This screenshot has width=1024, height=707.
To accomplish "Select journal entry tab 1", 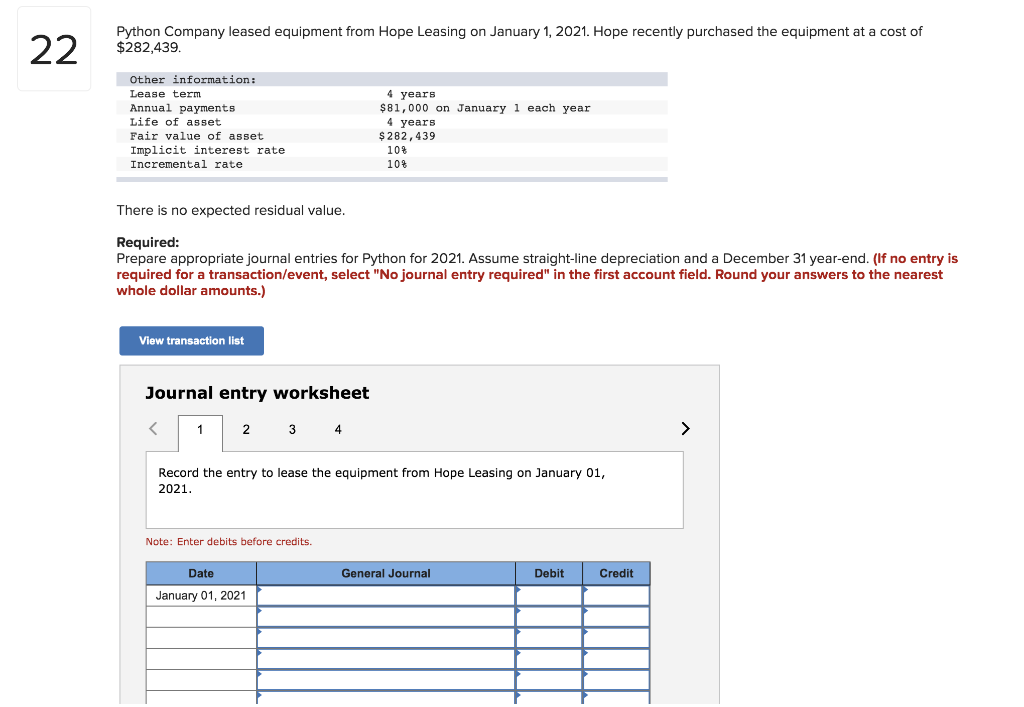I will point(200,429).
